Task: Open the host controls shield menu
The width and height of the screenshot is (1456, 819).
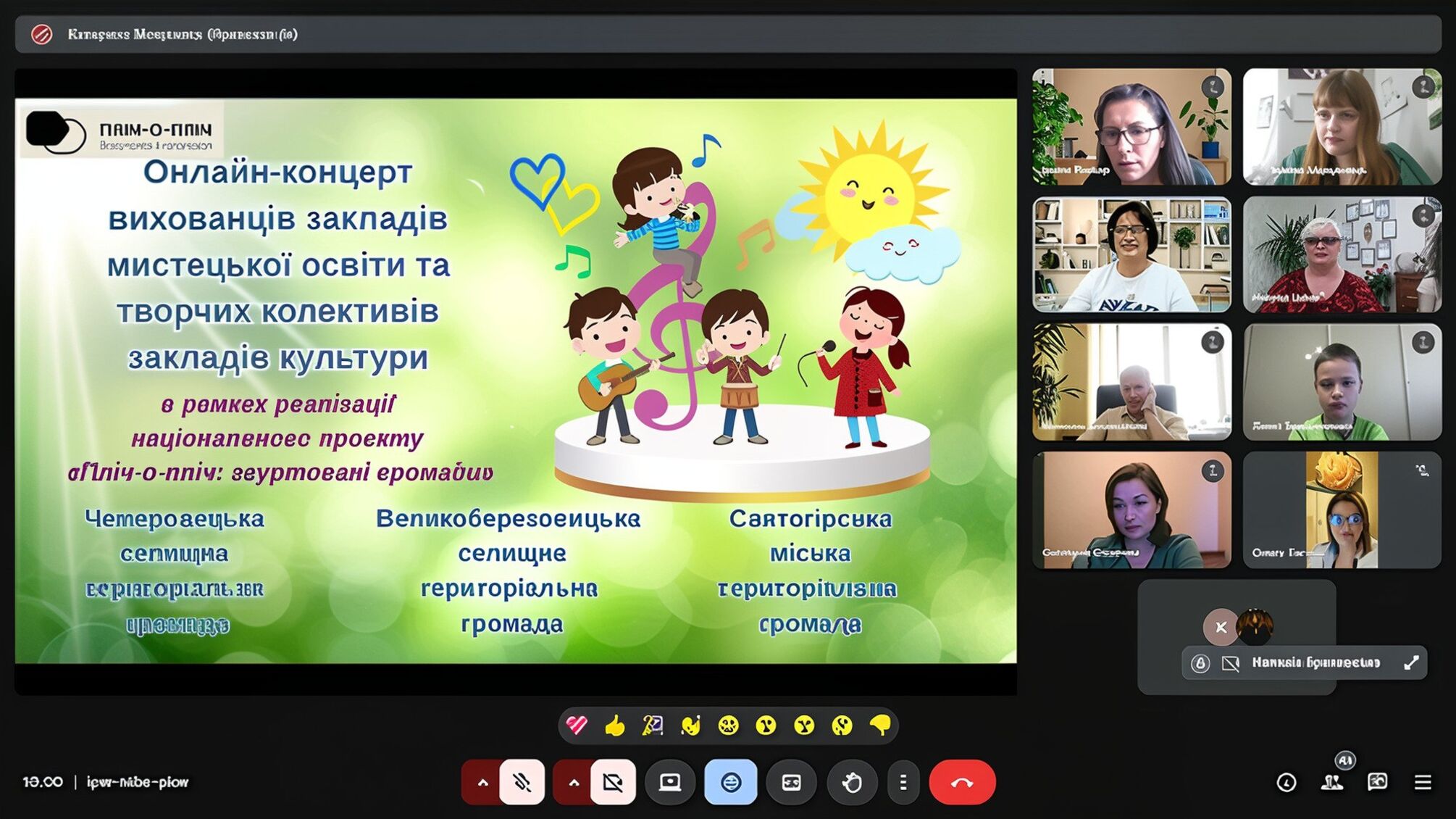Action: [x=1202, y=663]
